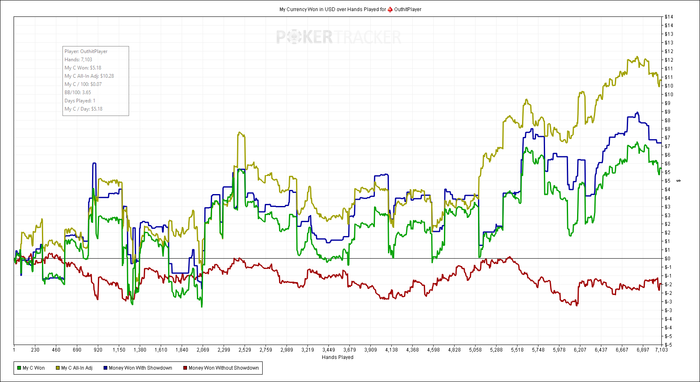Click 'BB/100: 3.65' stat line
Viewport: 700px width, 382px height.
[x=78, y=92]
